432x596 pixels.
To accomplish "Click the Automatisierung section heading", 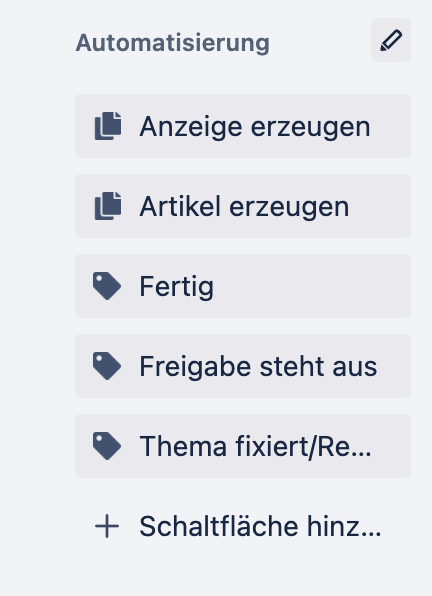I will click(x=172, y=43).
